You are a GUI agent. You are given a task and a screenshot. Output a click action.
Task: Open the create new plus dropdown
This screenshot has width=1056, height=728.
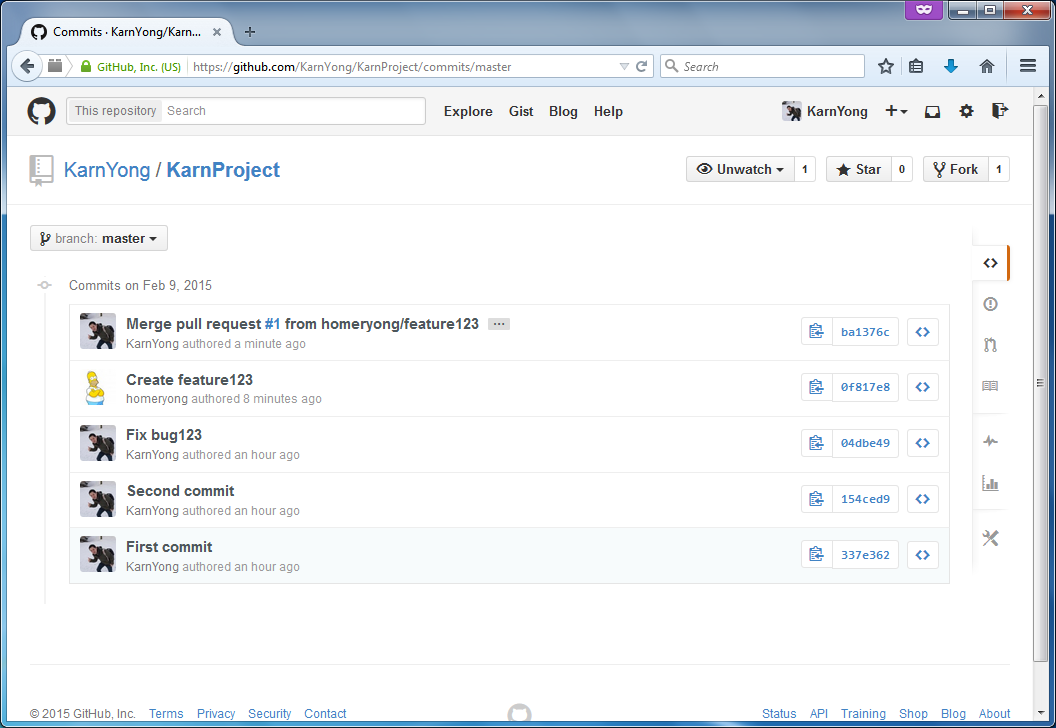pos(896,112)
